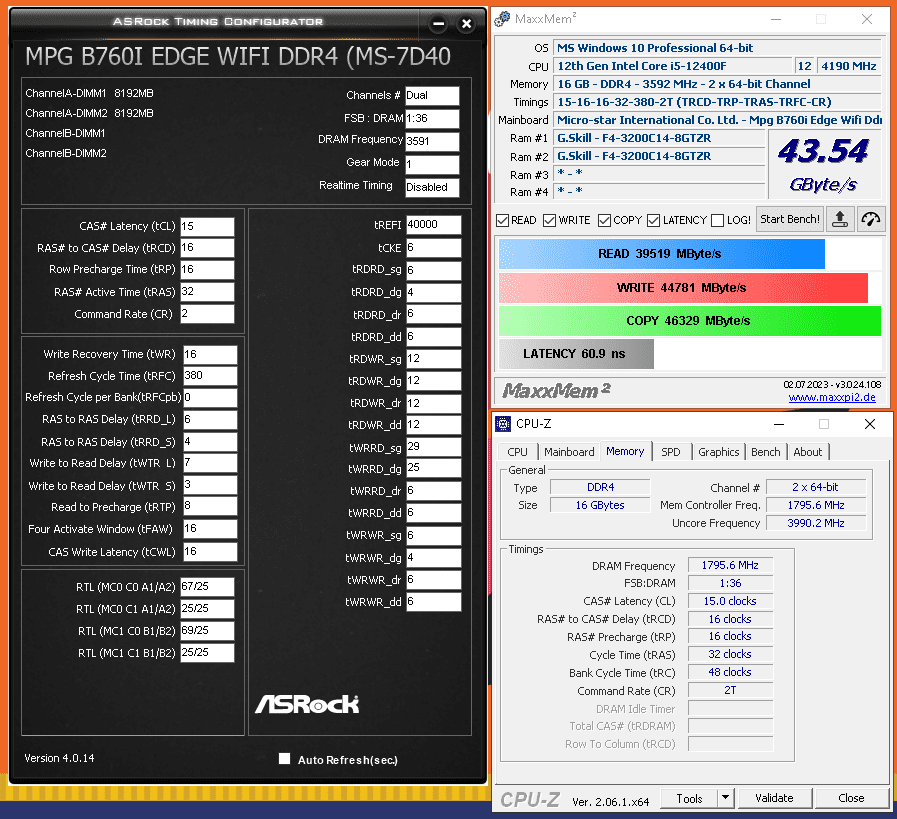897x819 pixels.
Task: Click the Tools button in CPU-Z
Action: (689, 798)
